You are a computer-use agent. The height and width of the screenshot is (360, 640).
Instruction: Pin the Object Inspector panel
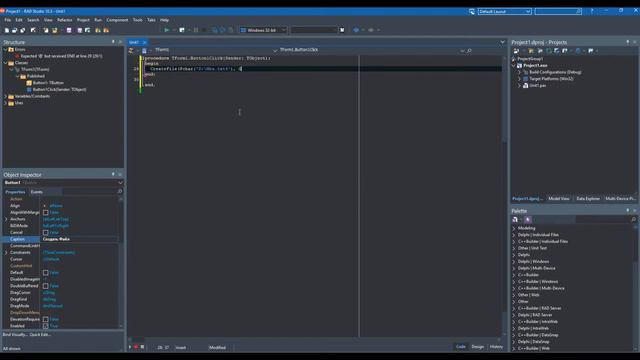113,174
